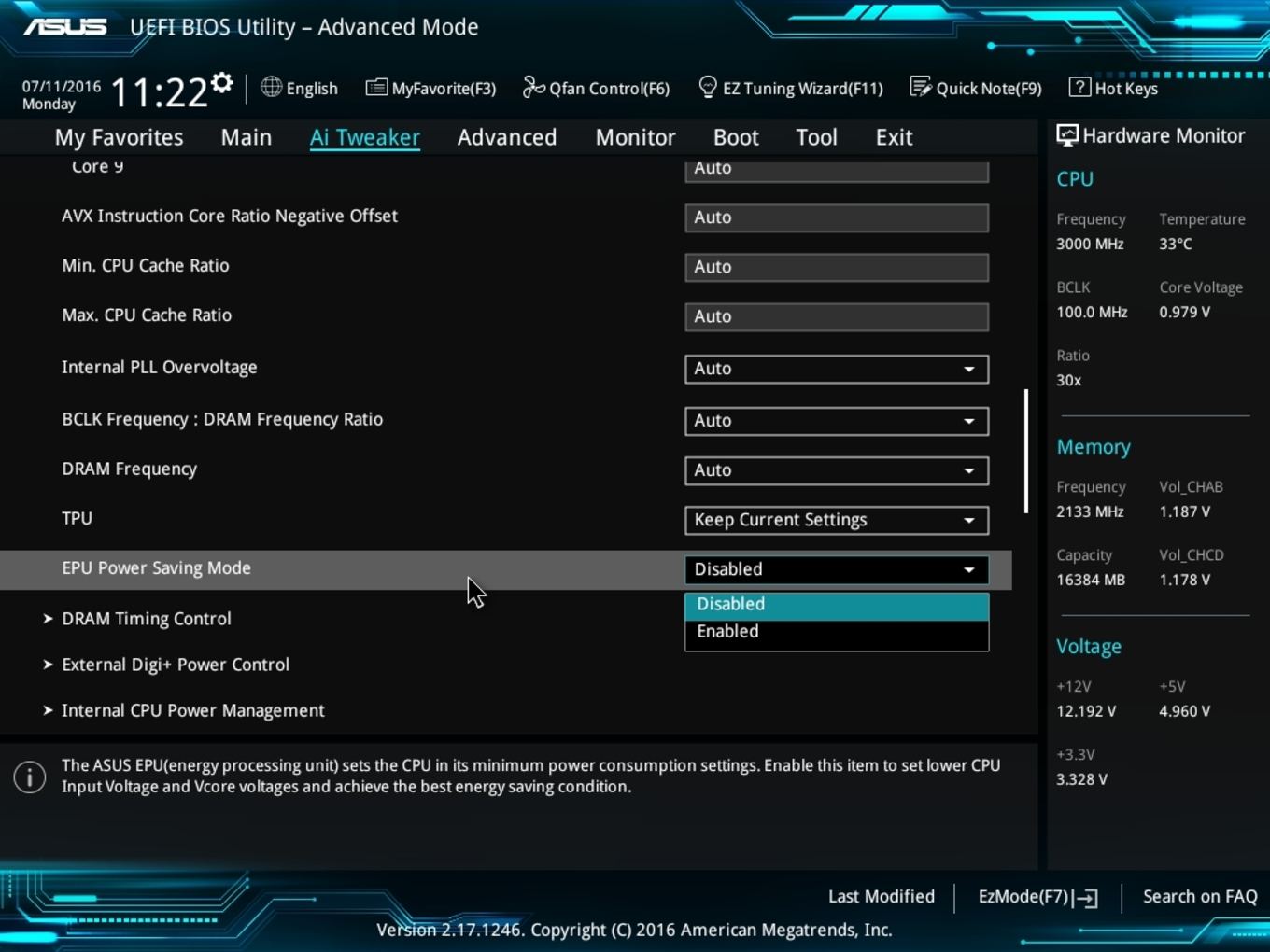Click the settings list scrollbar

(x=1026, y=452)
